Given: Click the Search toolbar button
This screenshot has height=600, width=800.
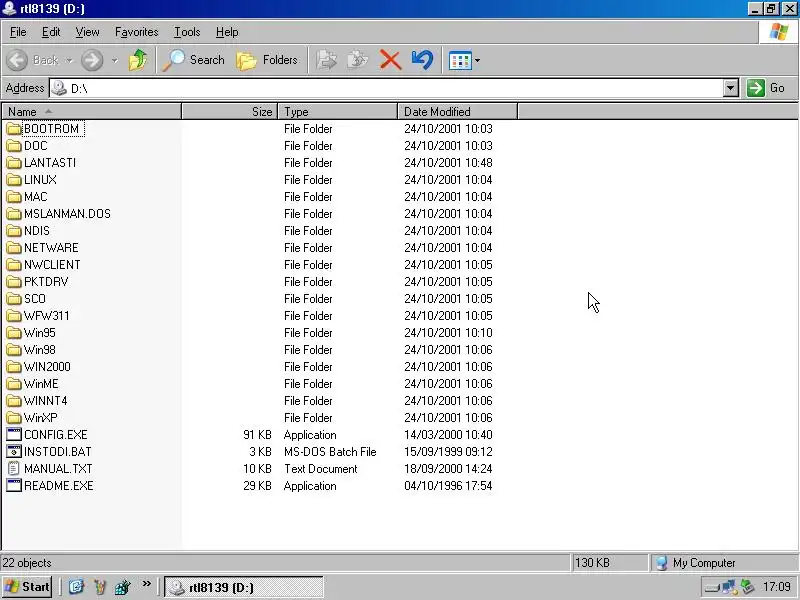Looking at the screenshot, I should coord(194,60).
